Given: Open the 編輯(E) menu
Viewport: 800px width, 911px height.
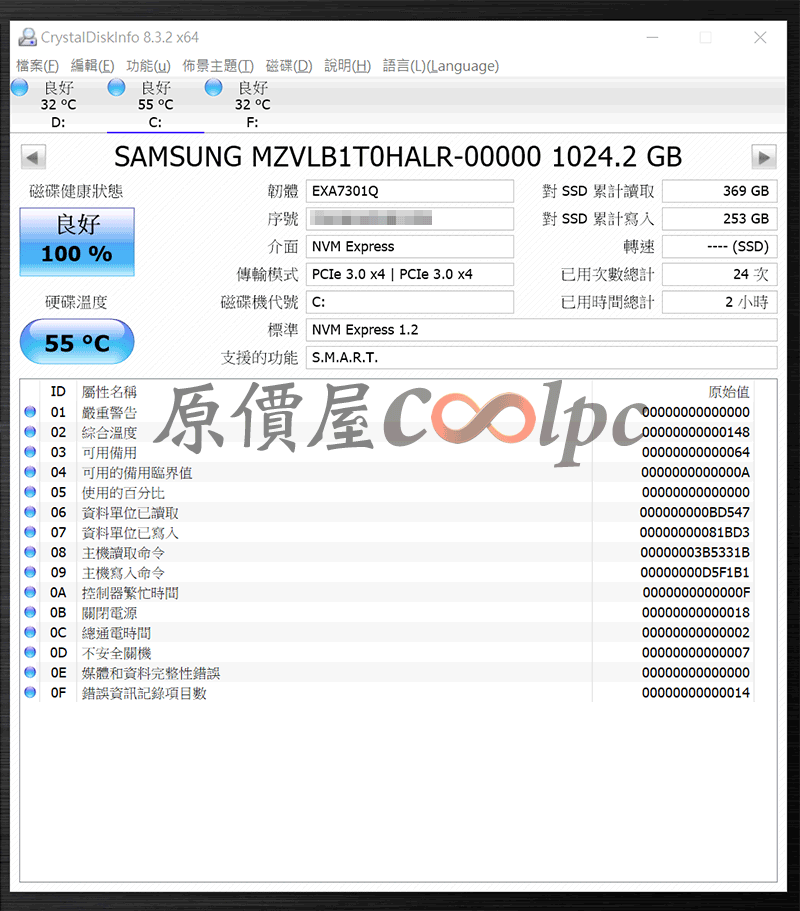Looking at the screenshot, I should (92, 66).
